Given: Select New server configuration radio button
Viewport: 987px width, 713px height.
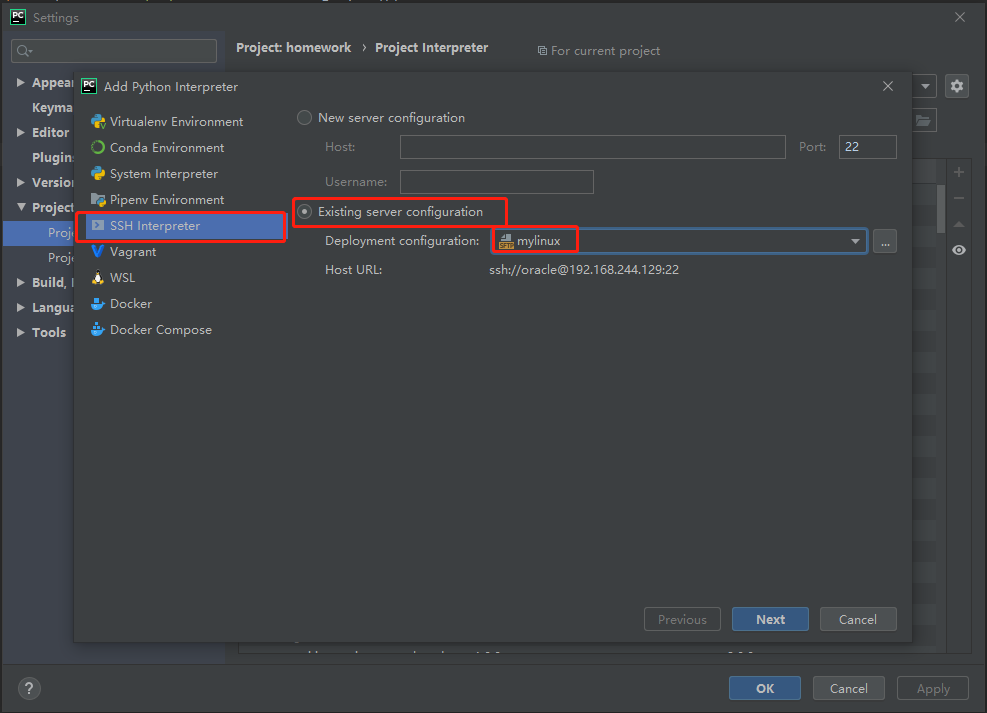Looking at the screenshot, I should click(x=305, y=118).
